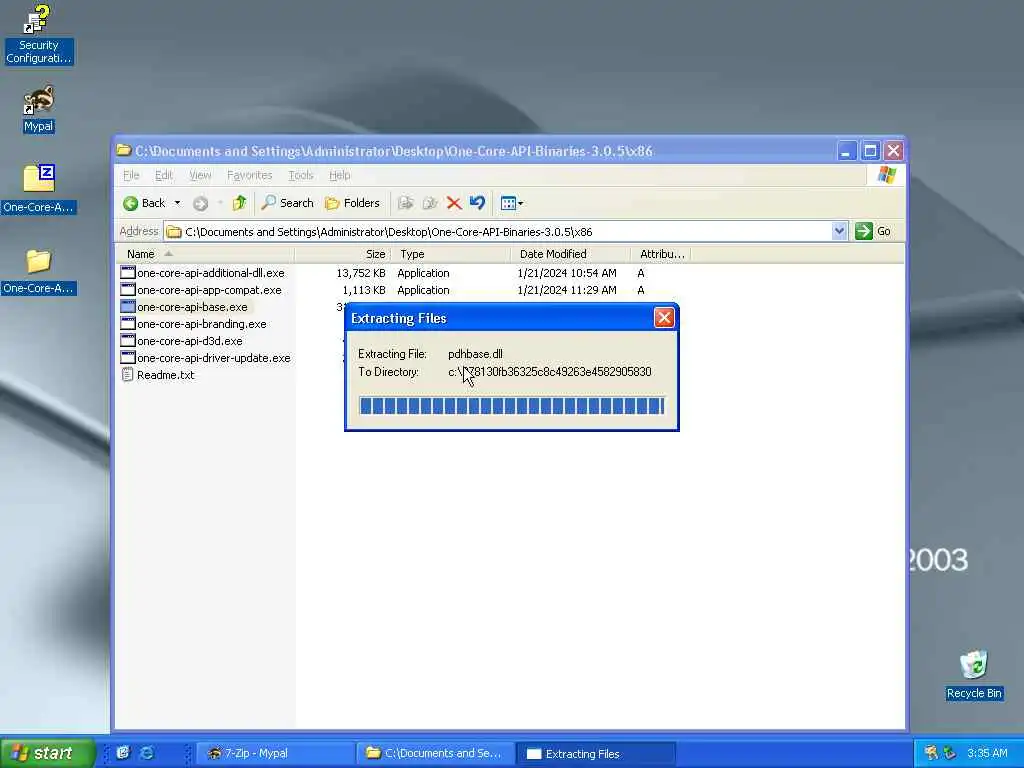The width and height of the screenshot is (1024, 768).
Task: Open the Start menu
Action: (x=46, y=753)
